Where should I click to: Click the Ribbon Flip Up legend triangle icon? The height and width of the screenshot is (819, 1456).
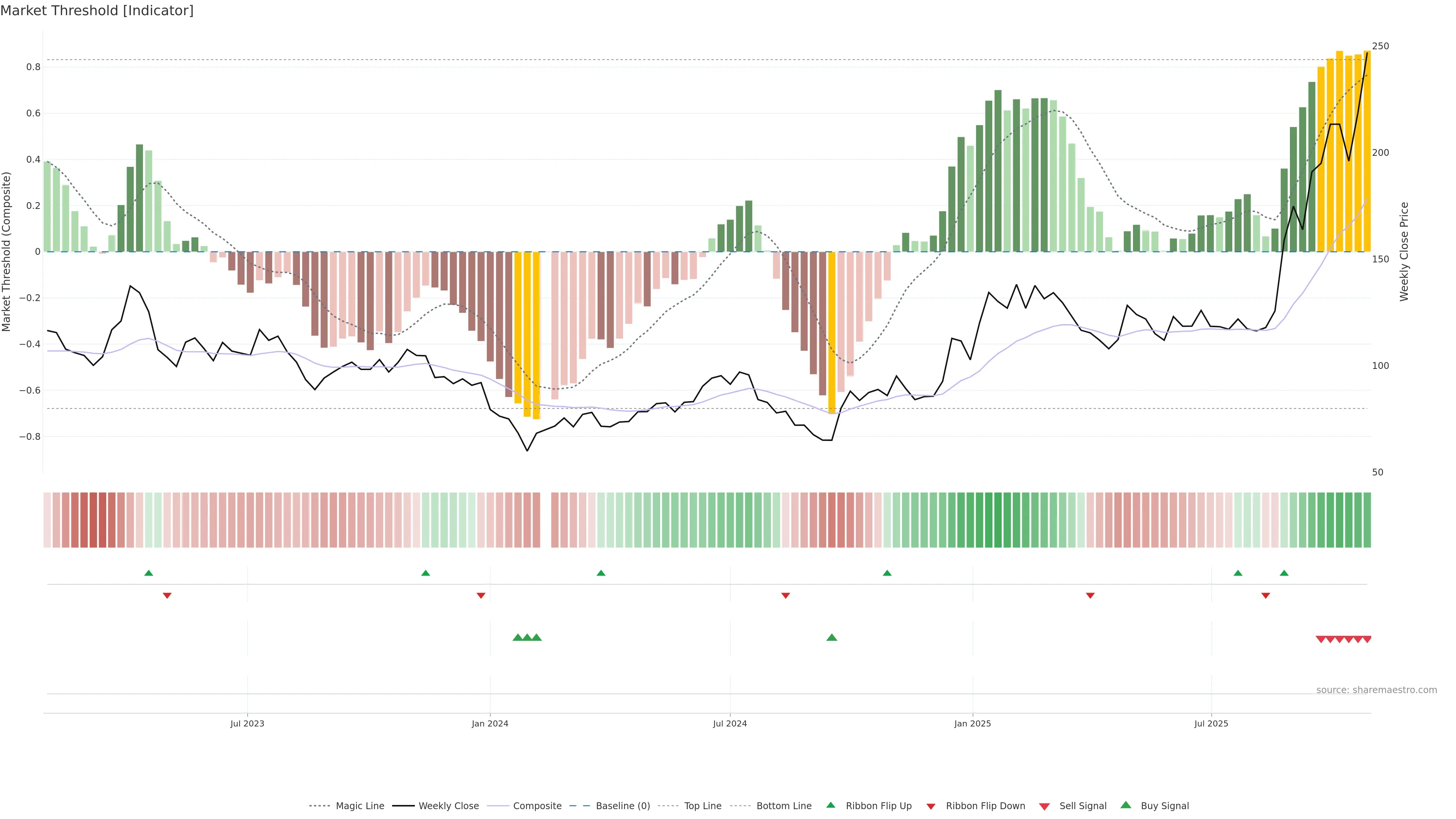[830, 805]
